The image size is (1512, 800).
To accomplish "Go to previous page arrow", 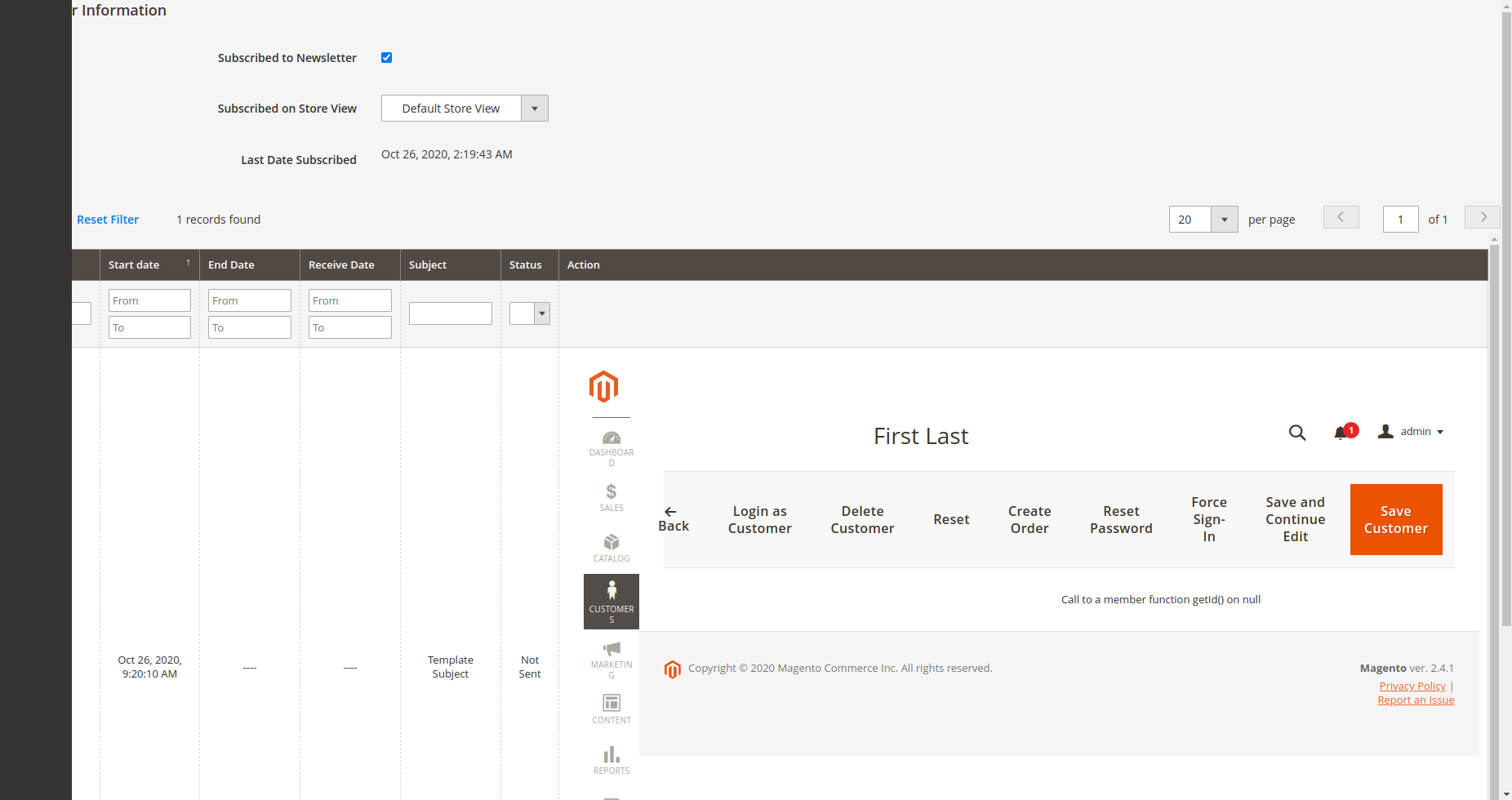I will tap(1341, 217).
